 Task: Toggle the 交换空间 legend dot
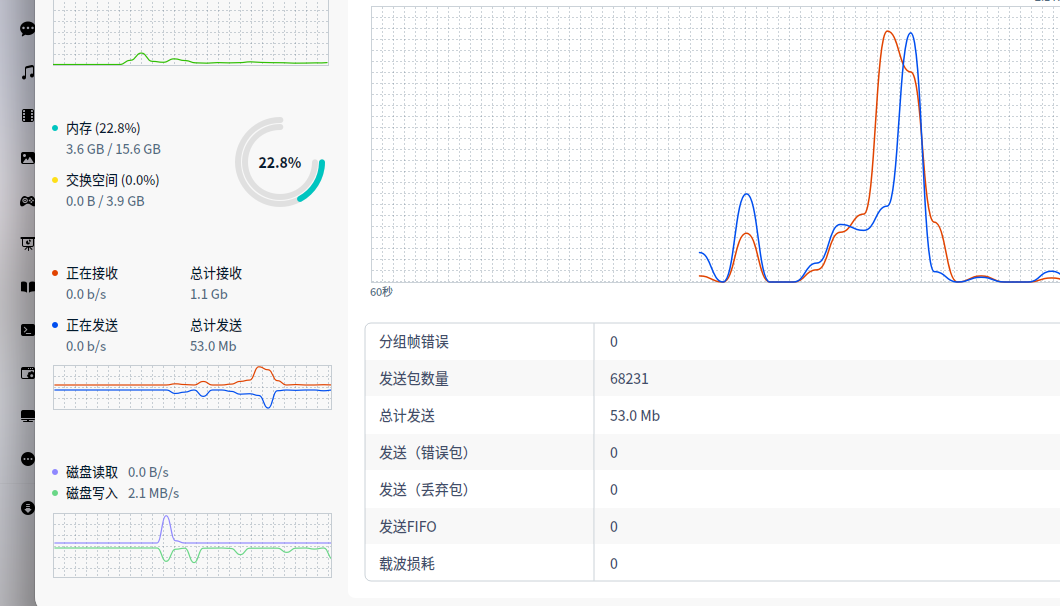click(x=55, y=180)
